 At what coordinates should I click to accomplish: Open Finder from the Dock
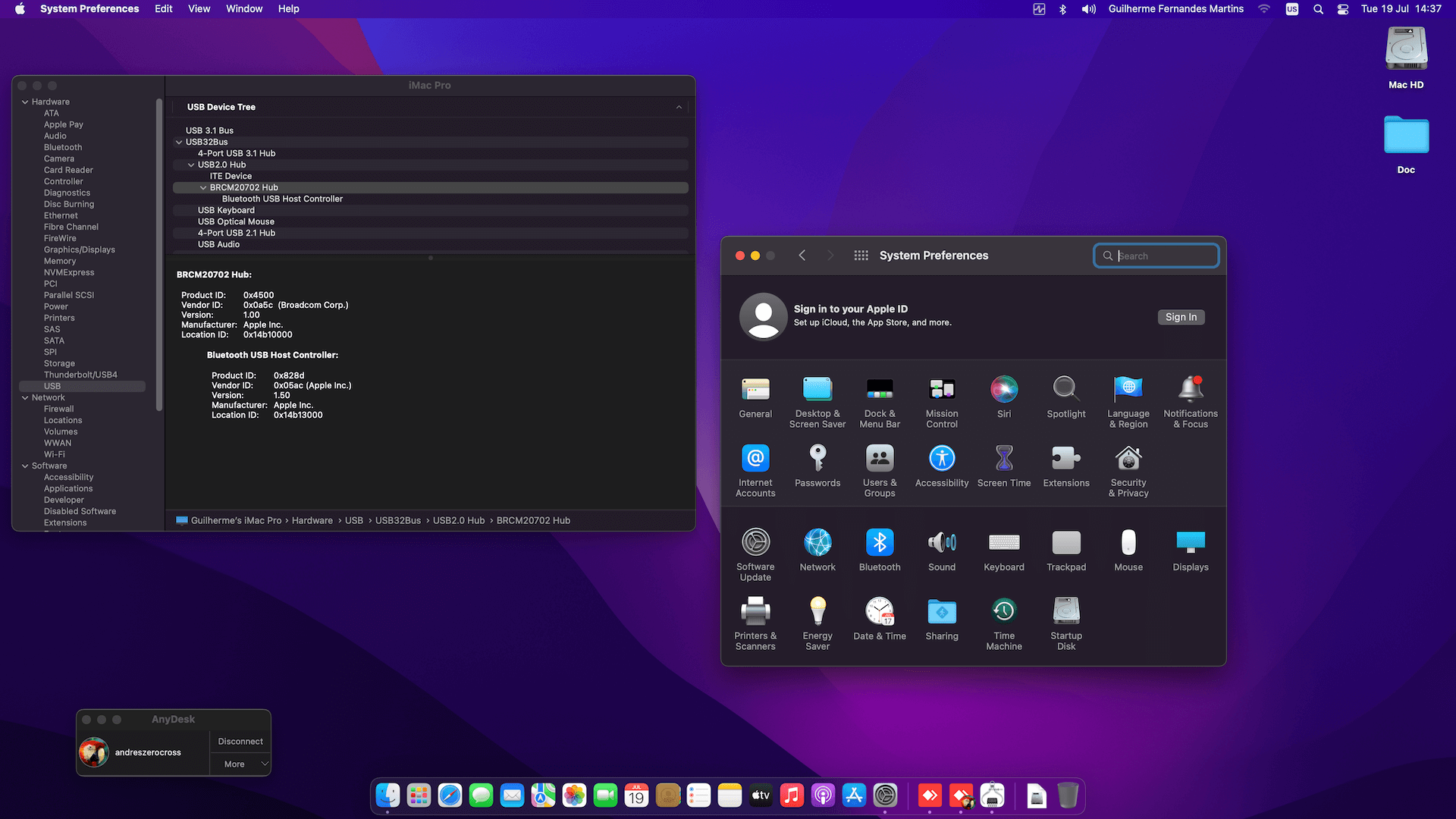click(x=388, y=795)
